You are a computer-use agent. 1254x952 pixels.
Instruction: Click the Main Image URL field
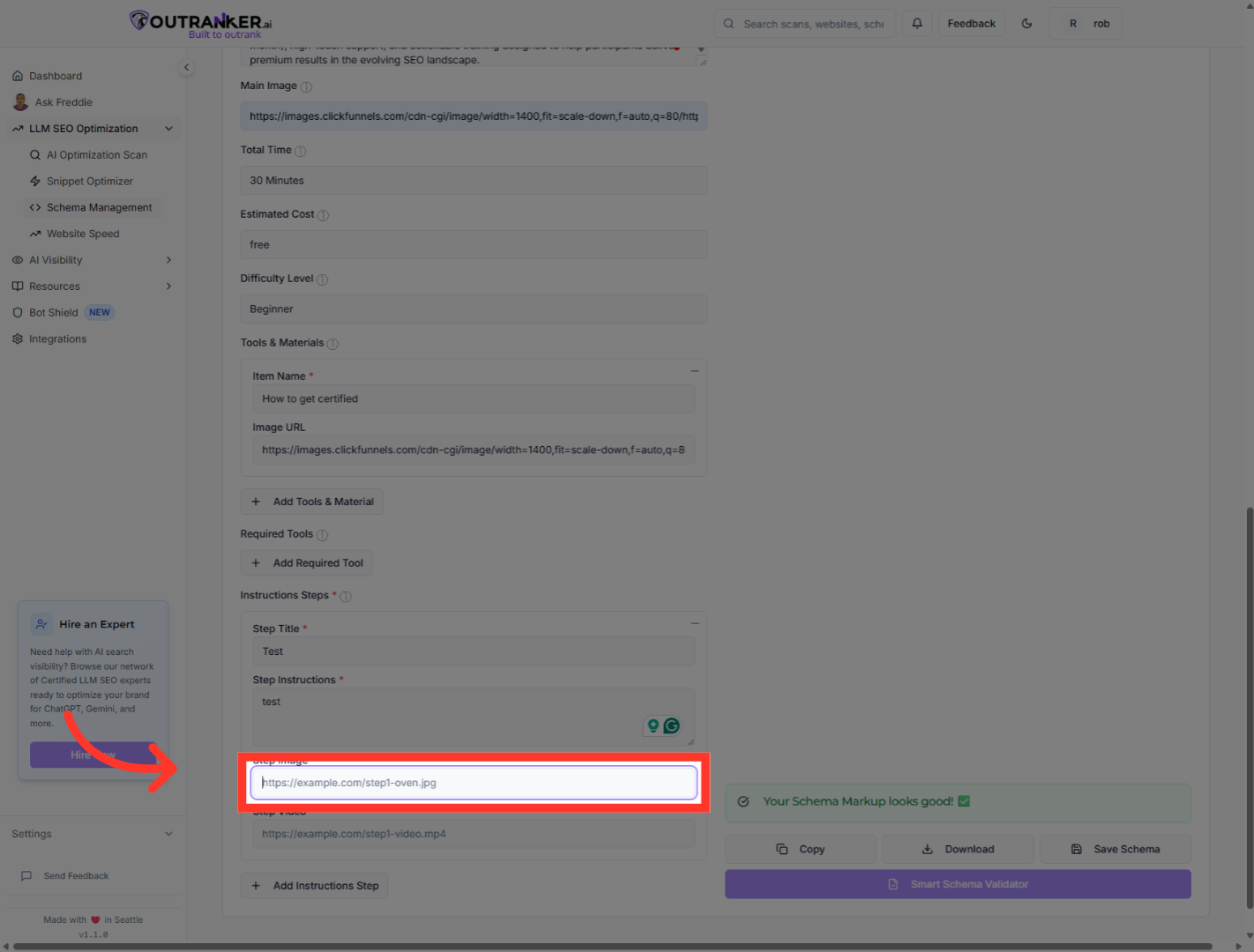[x=474, y=116]
